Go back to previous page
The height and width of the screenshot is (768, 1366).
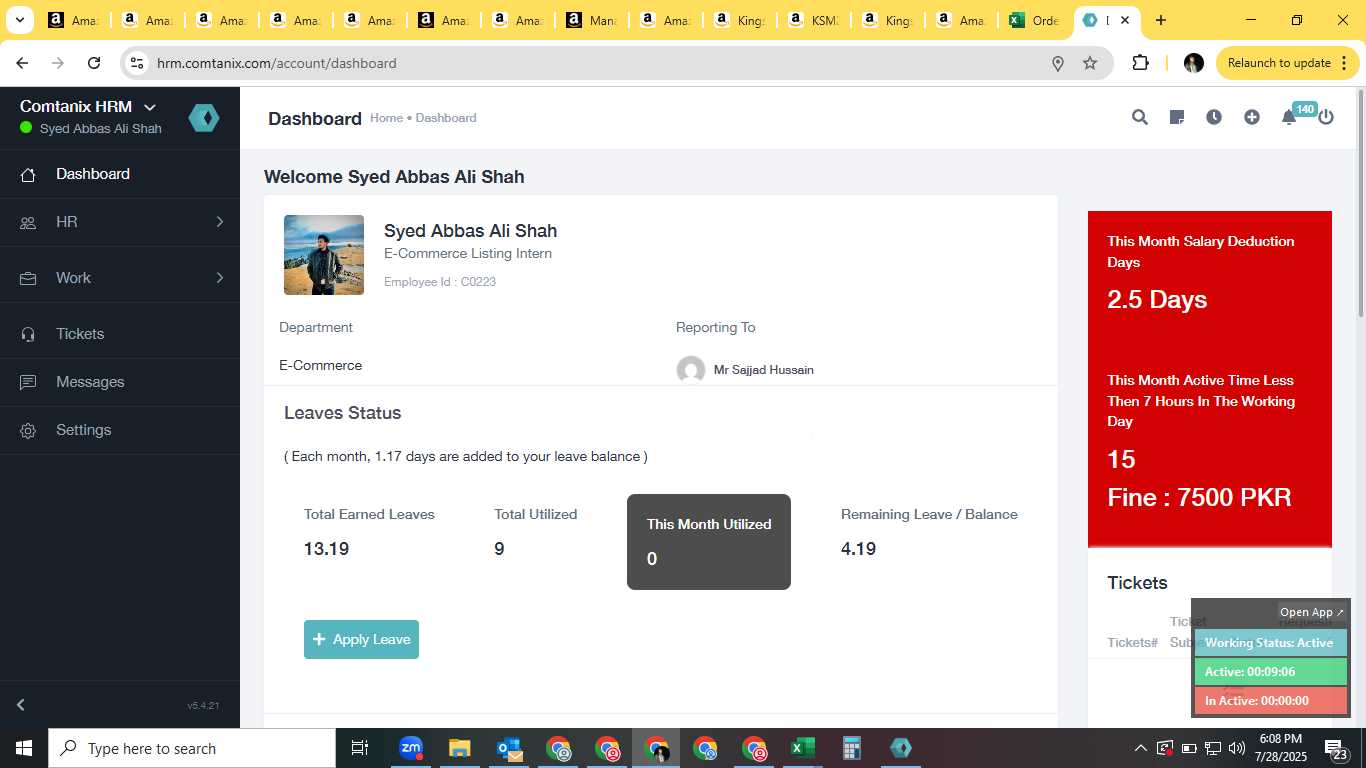coord(22,63)
